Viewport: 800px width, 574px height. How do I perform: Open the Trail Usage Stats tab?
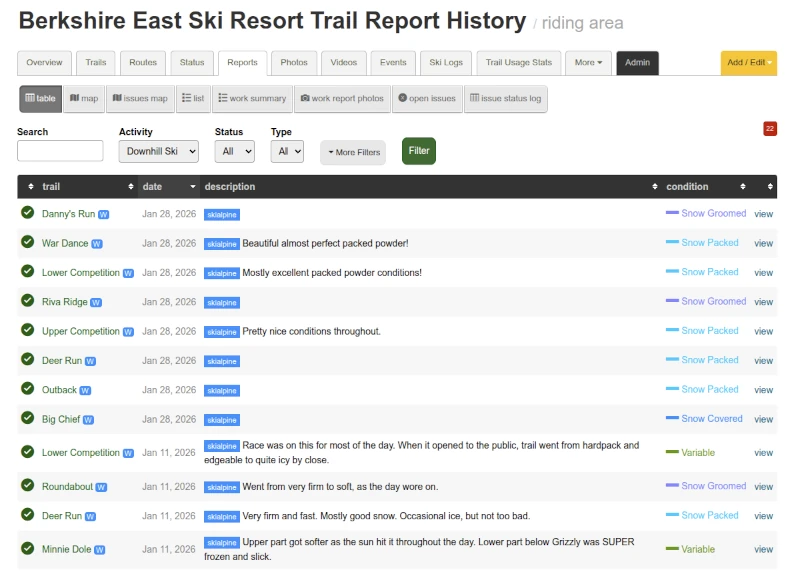[x=519, y=63]
